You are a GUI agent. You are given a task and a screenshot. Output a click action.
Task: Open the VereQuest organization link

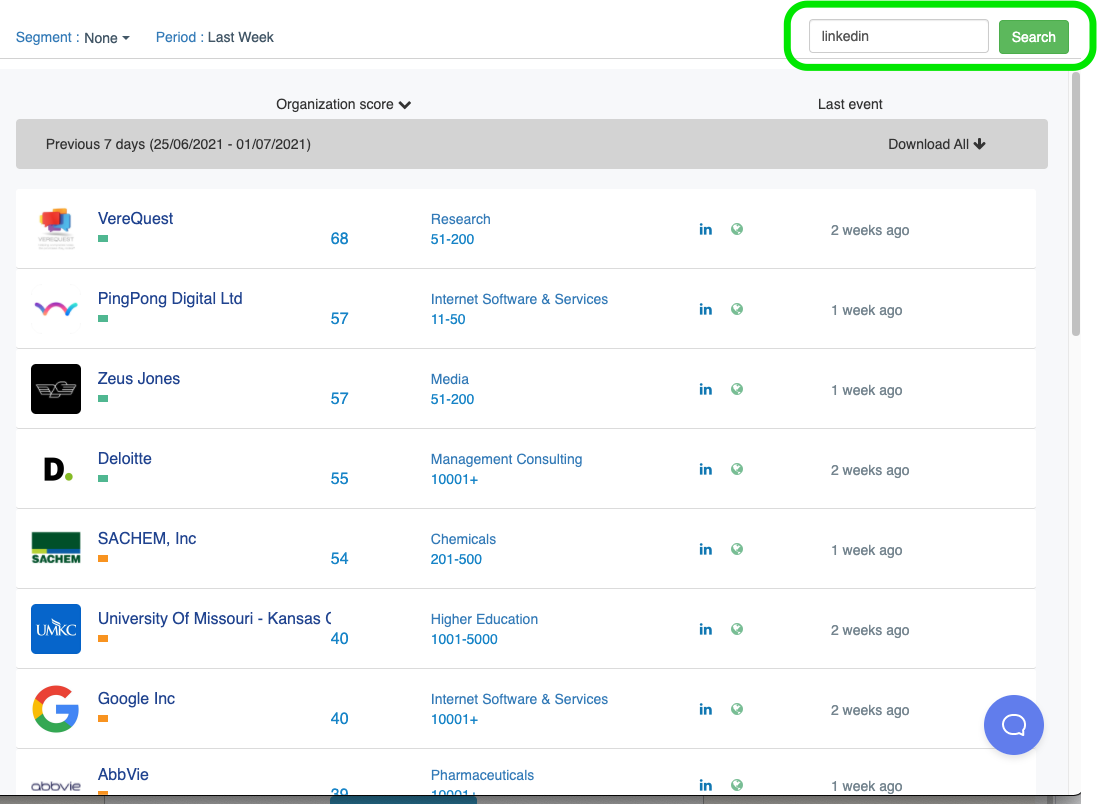click(x=136, y=218)
